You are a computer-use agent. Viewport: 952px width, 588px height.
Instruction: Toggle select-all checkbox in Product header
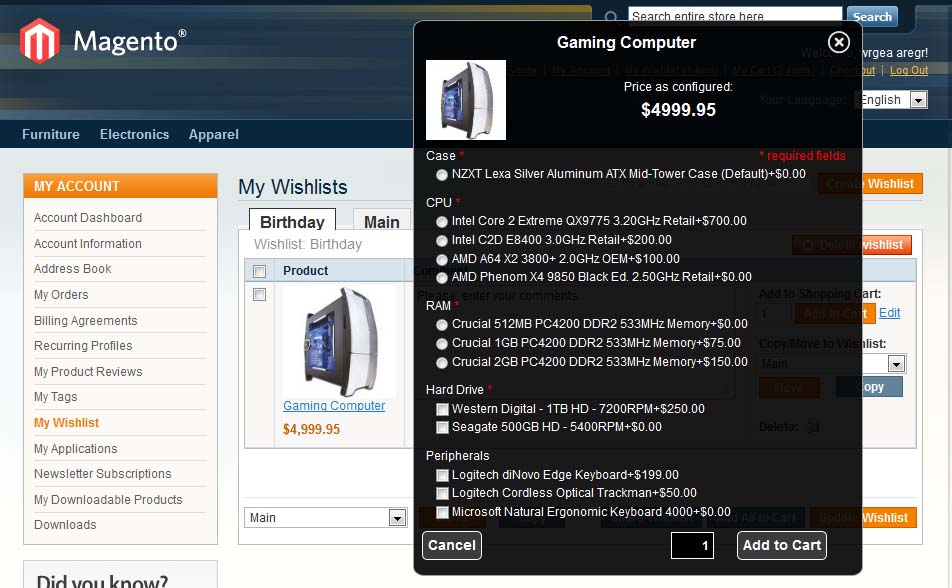click(259, 271)
